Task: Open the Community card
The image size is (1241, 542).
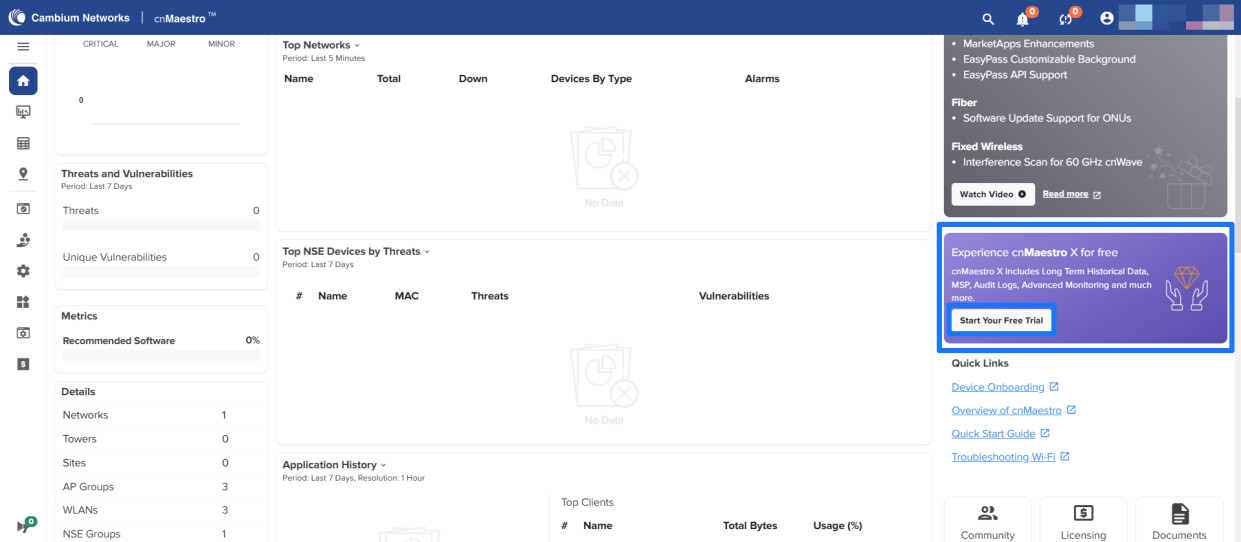Action: pos(988,520)
